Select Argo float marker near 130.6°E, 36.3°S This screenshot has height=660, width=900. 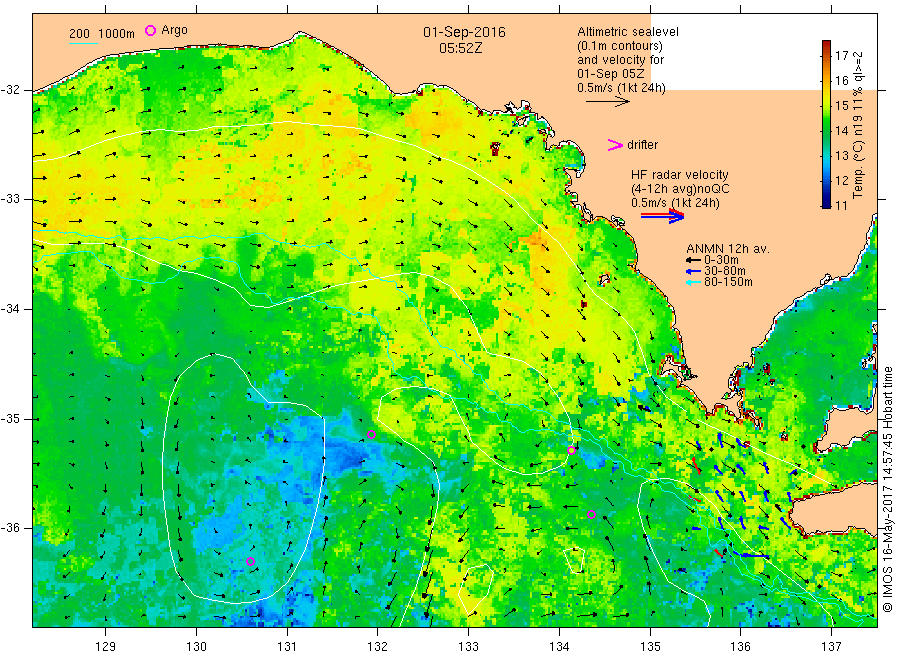(x=250, y=561)
